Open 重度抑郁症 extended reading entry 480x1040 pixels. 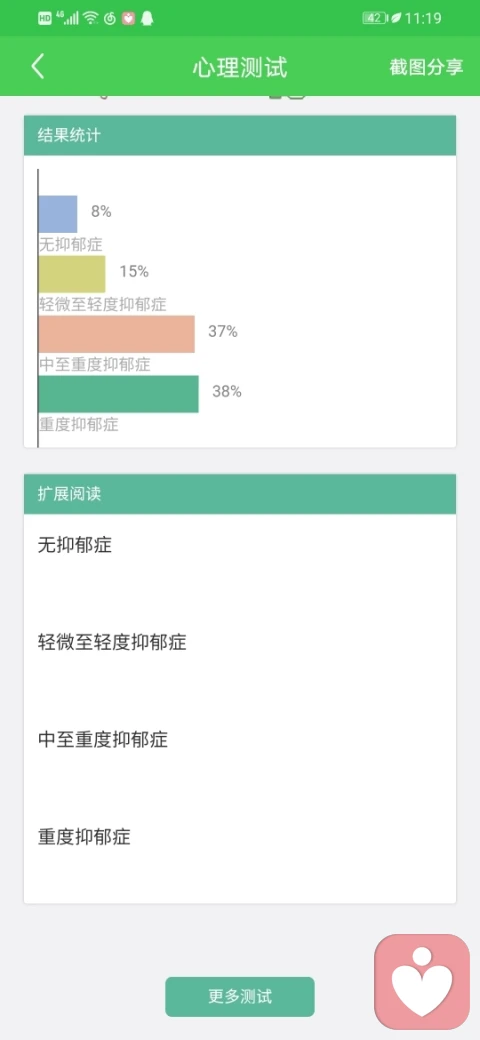(x=84, y=836)
